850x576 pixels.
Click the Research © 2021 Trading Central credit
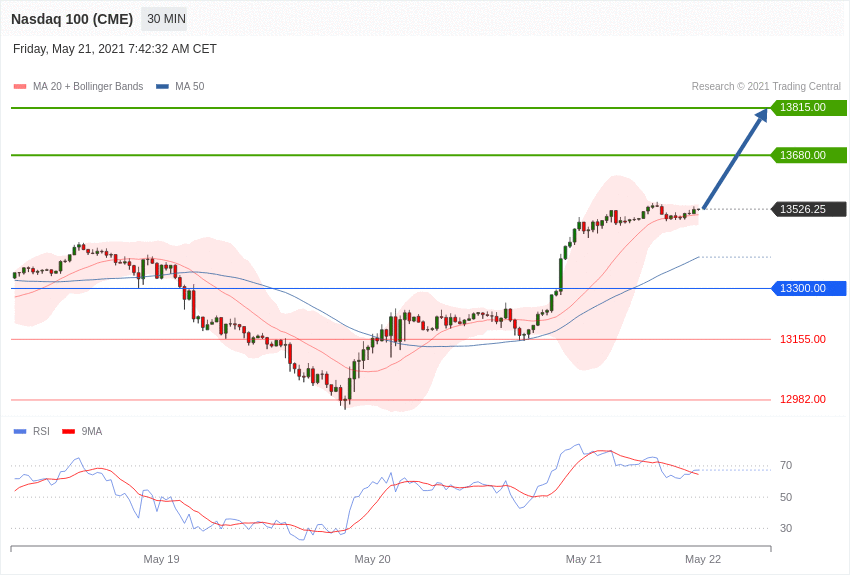click(x=766, y=86)
